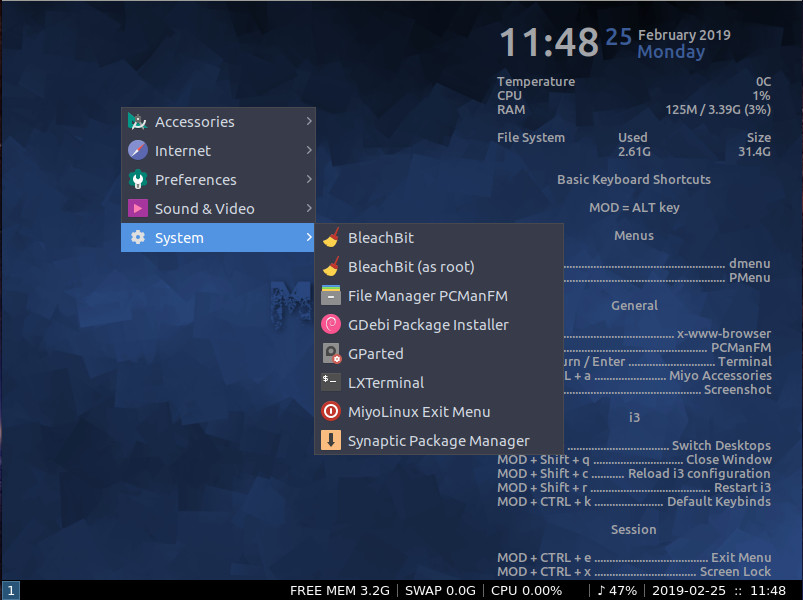
Task: Click the RAM usage '125M / 3.39G (3%)'
Action: (718, 110)
